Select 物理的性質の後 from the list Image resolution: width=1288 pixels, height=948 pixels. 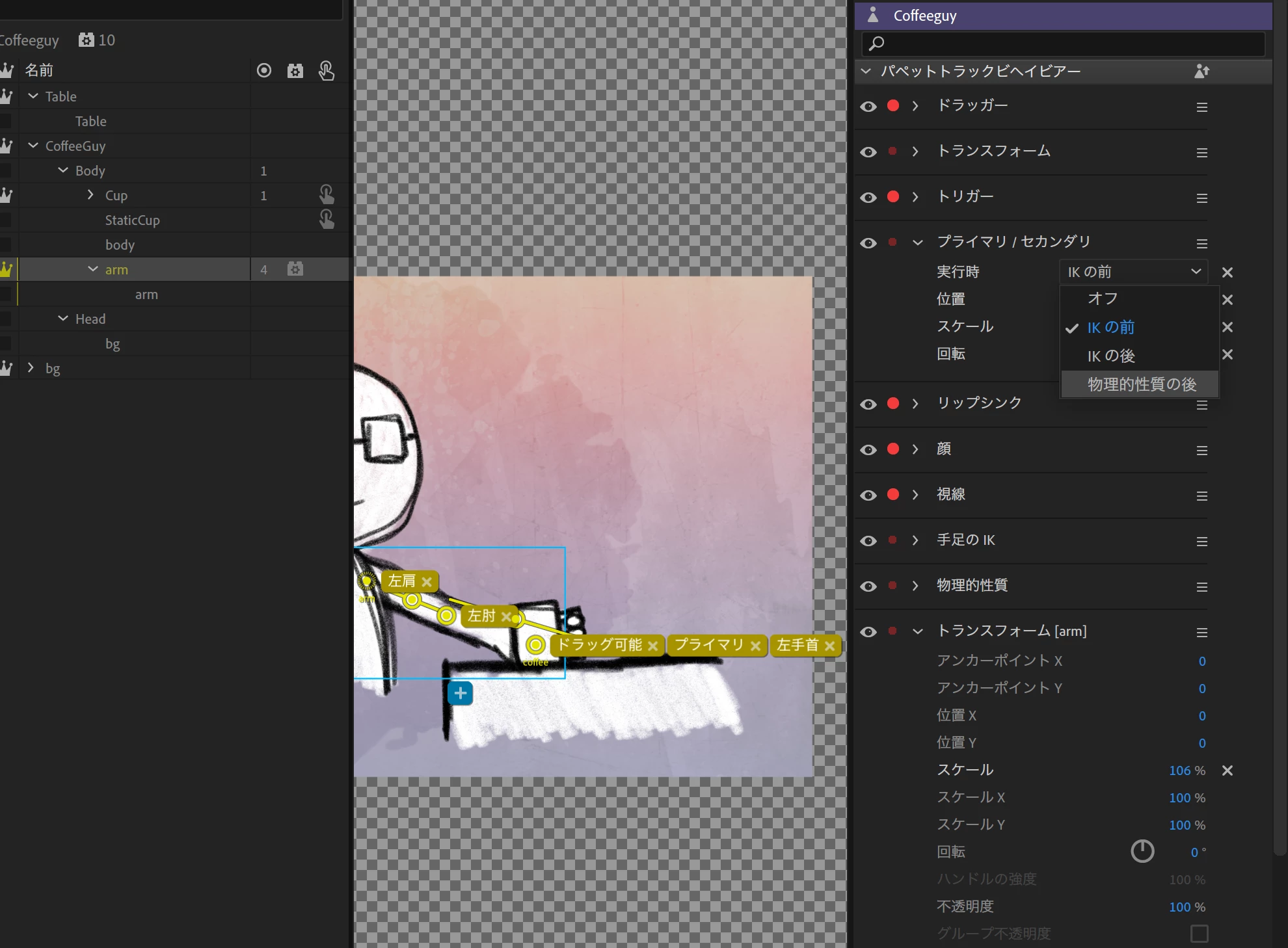pos(1142,384)
